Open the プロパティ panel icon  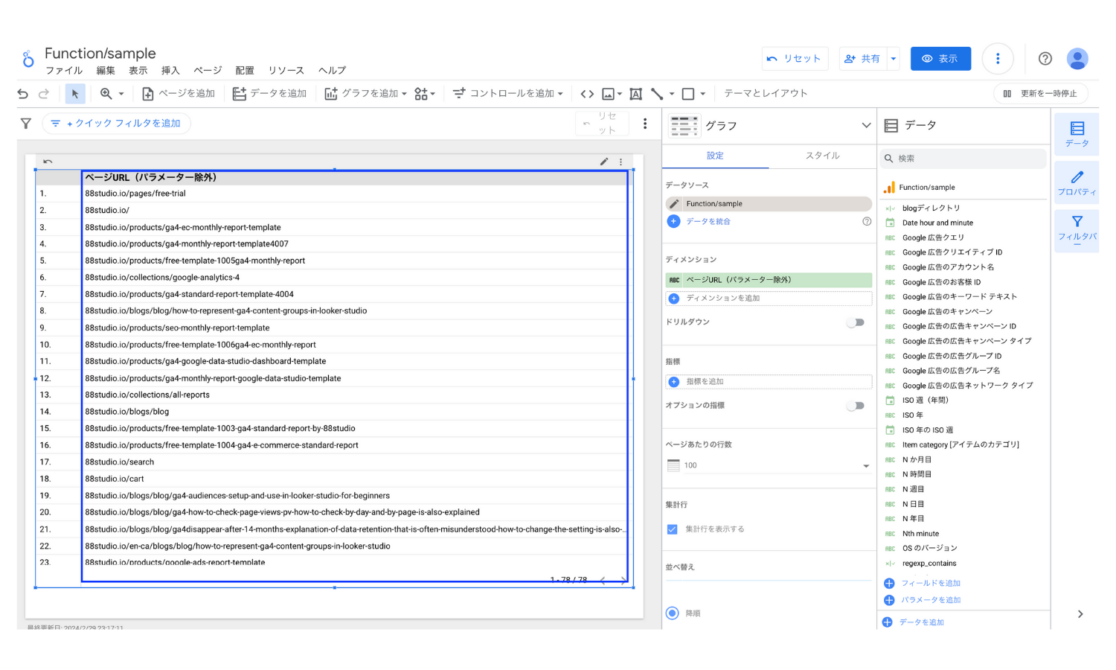pos(1077,180)
